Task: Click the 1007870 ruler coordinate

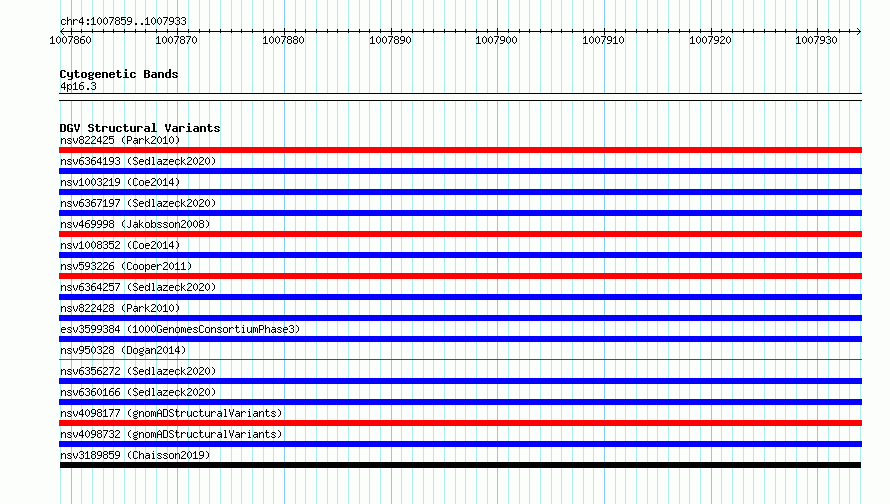Action: pyautogui.click(x=177, y=40)
